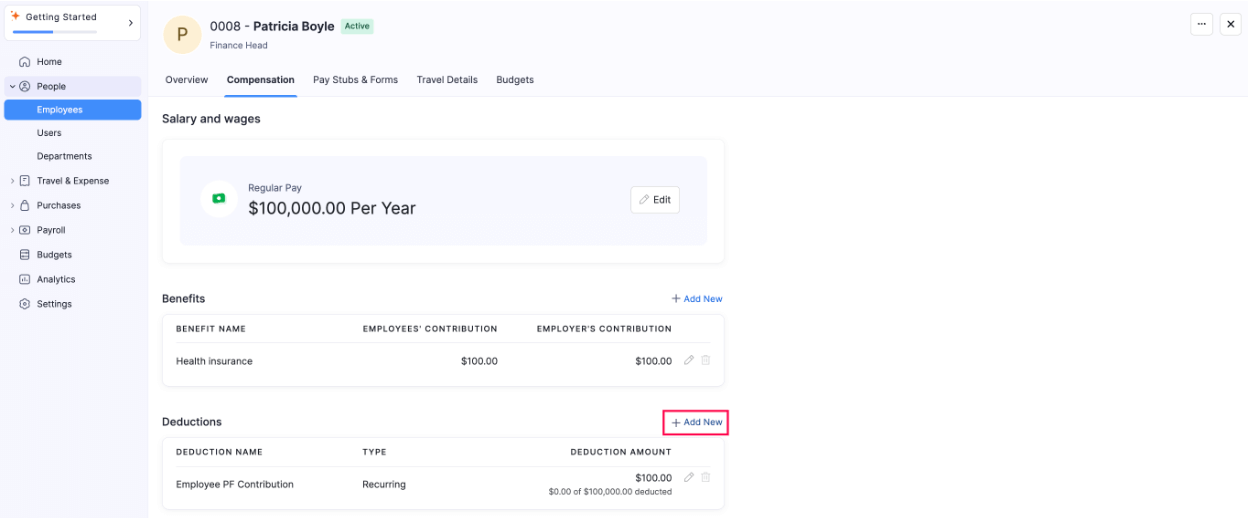Click the People icon in sidebar

(25, 86)
